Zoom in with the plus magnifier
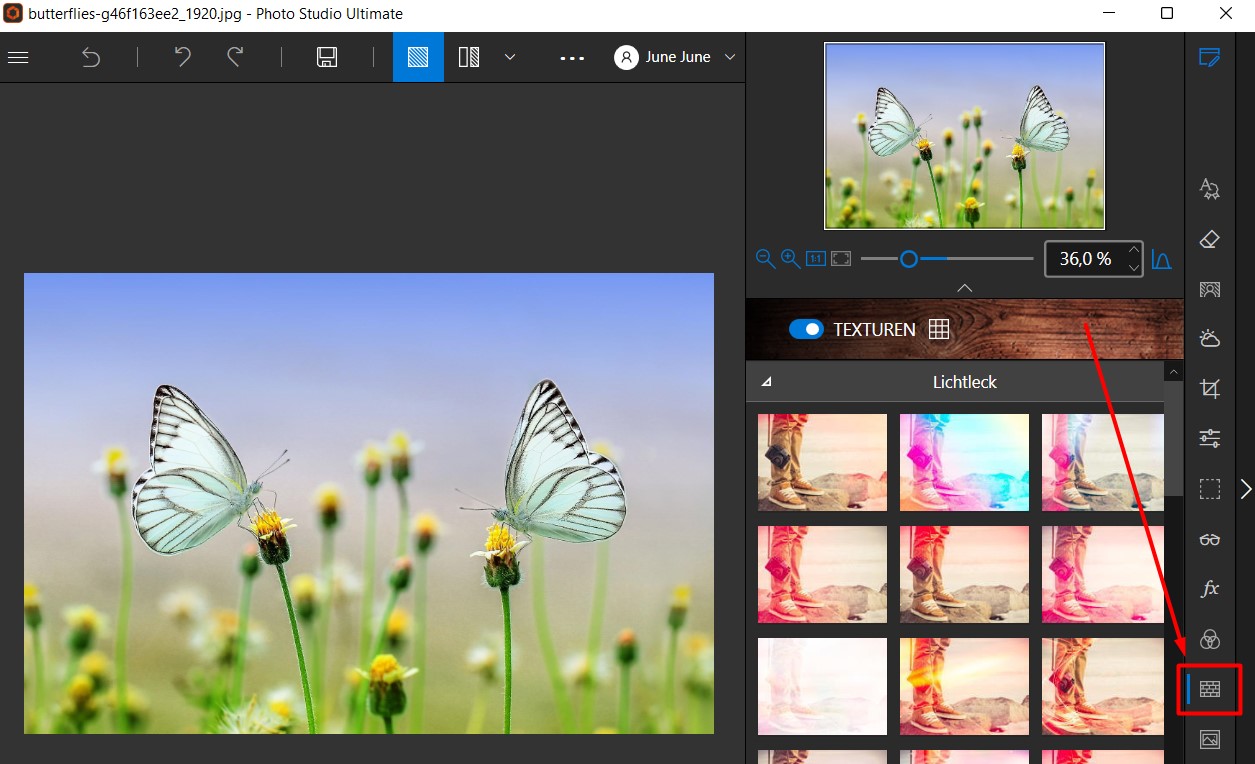 [790, 259]
